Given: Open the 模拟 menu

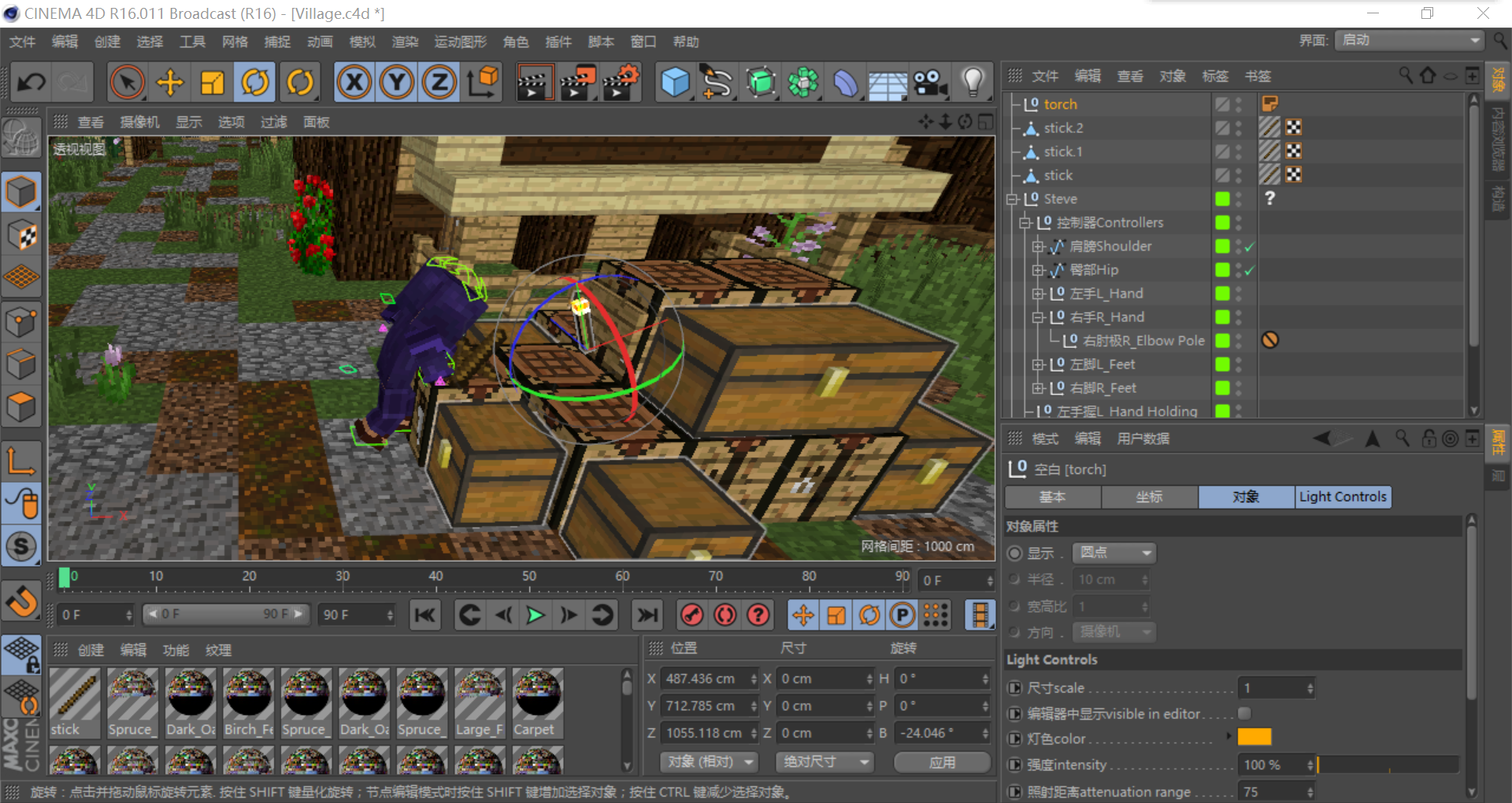Looking at the screenshot, I should point(362,42).
